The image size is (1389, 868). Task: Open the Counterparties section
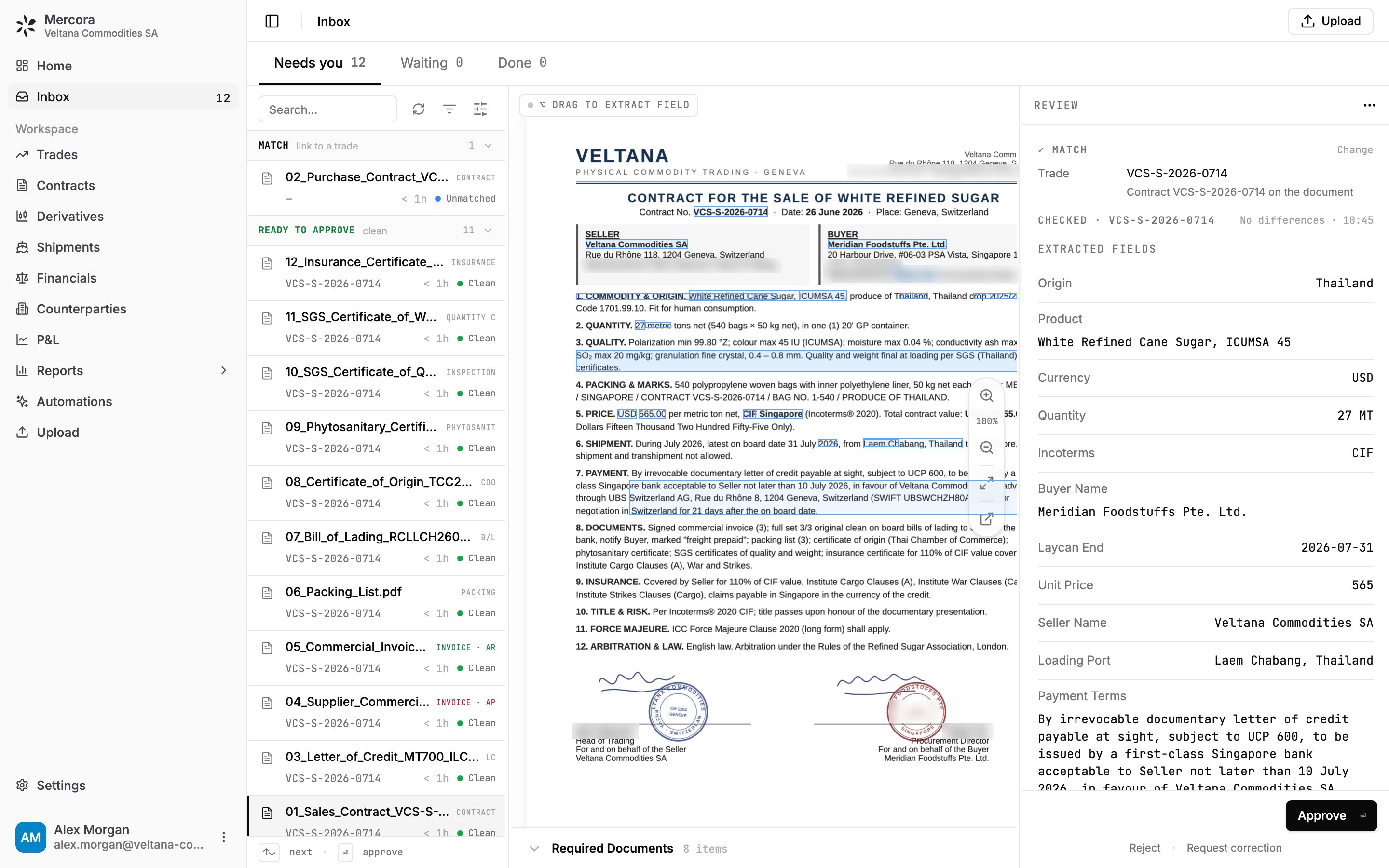(x=123, y=309)
